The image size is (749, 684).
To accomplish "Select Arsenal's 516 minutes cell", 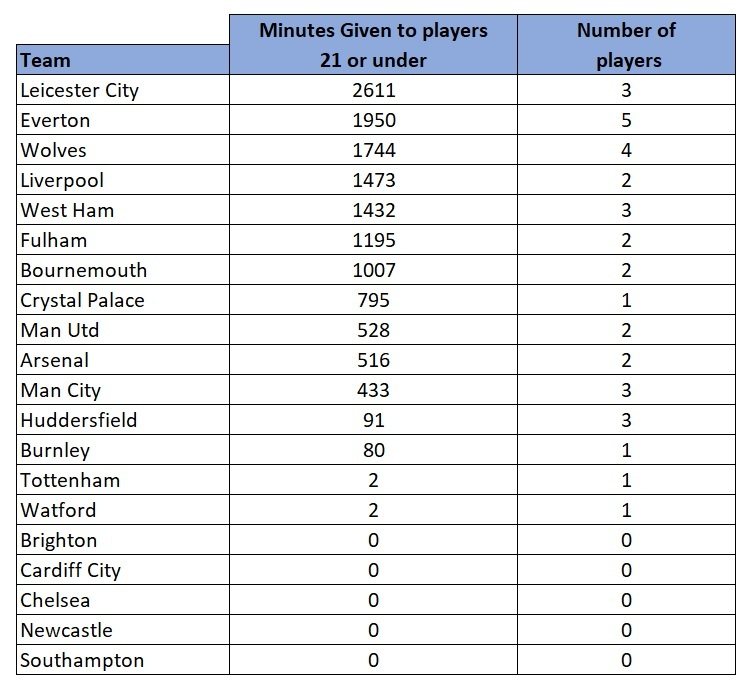I will (x=373, y=360).
